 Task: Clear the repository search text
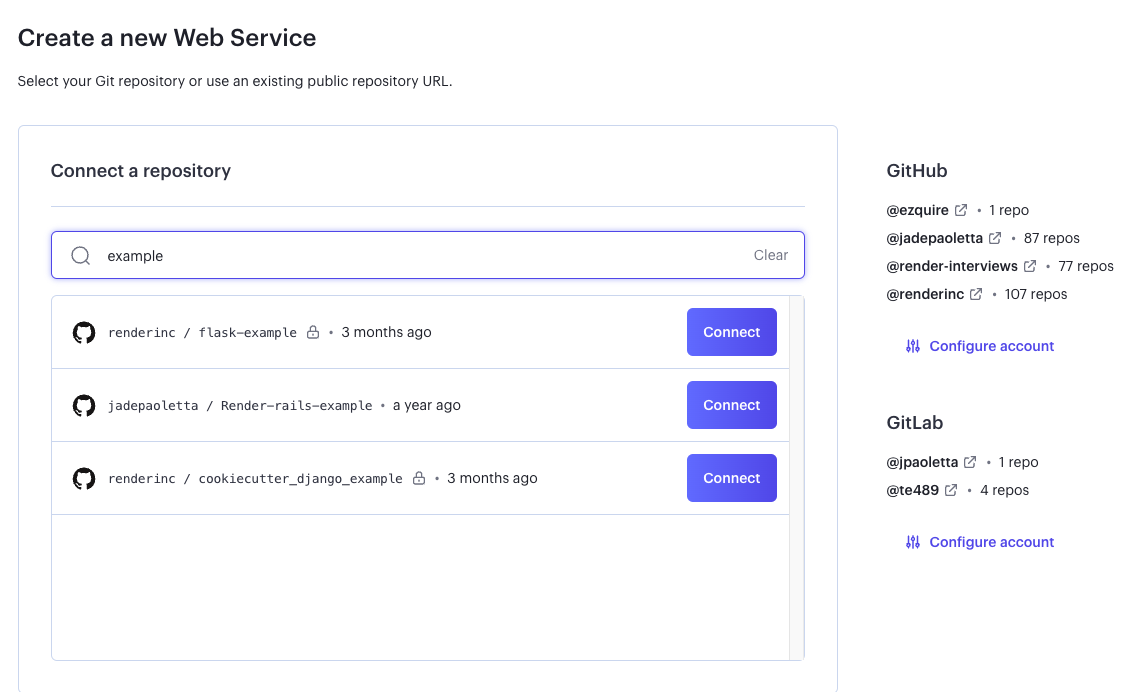point(770,255)
